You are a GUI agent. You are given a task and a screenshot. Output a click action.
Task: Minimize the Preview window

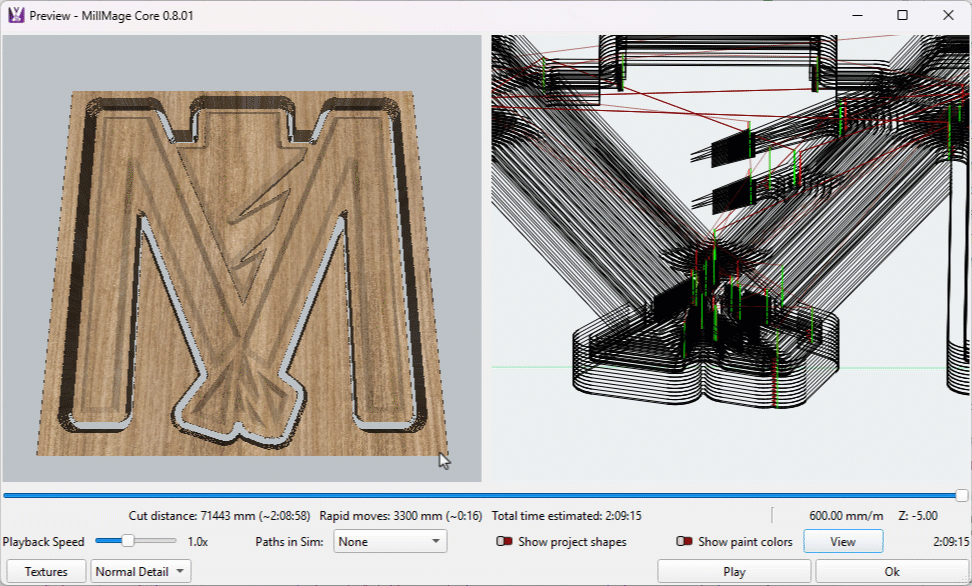(x=857, y=16)
